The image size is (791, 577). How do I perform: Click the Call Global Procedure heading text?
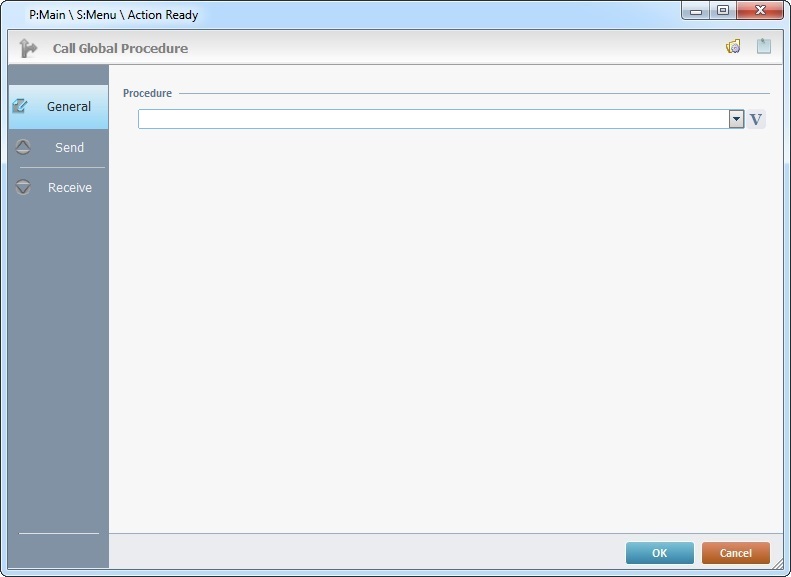click(120, 48)
